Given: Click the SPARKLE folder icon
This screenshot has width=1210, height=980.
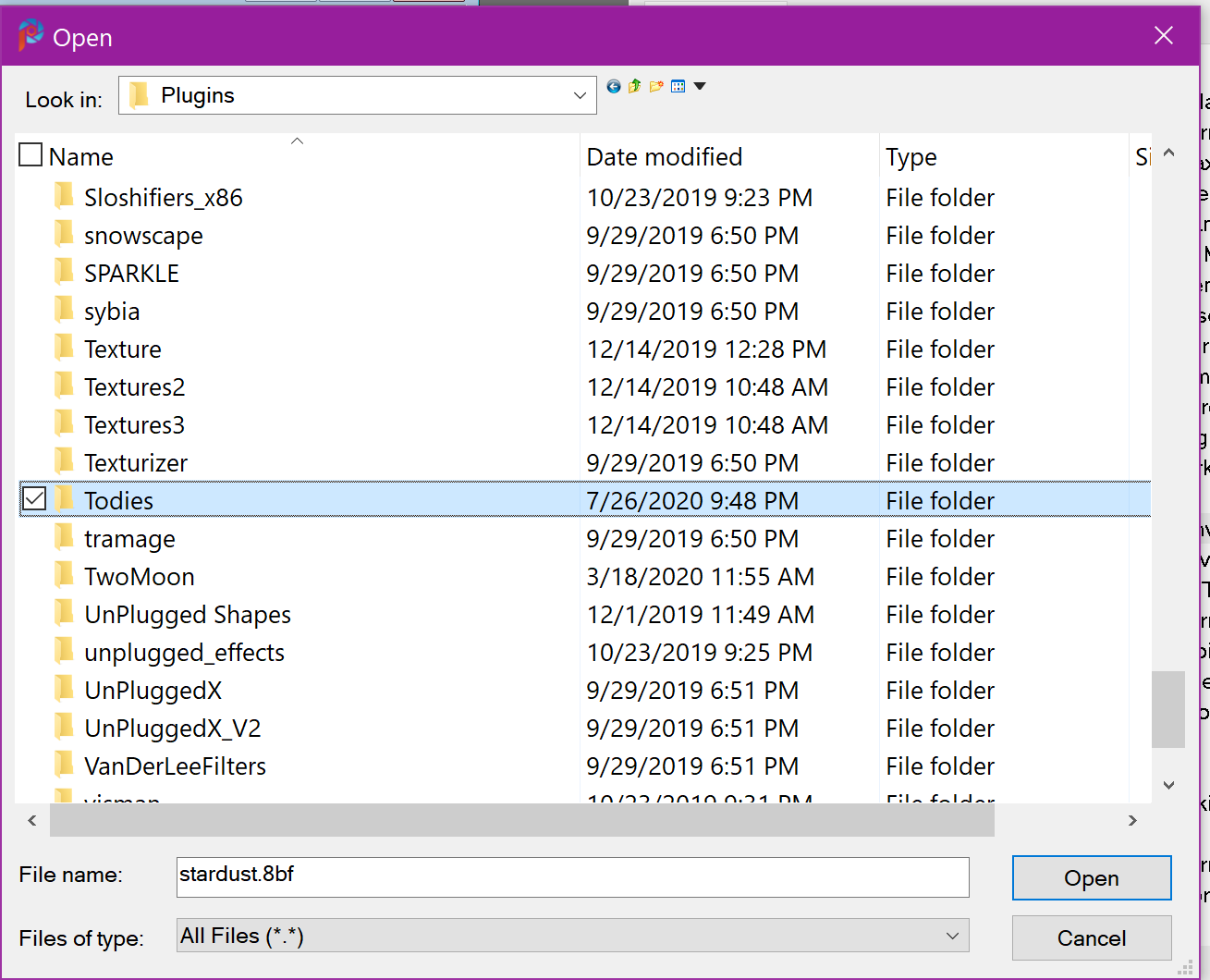Looking at the screenshot, I should point(64,273).
